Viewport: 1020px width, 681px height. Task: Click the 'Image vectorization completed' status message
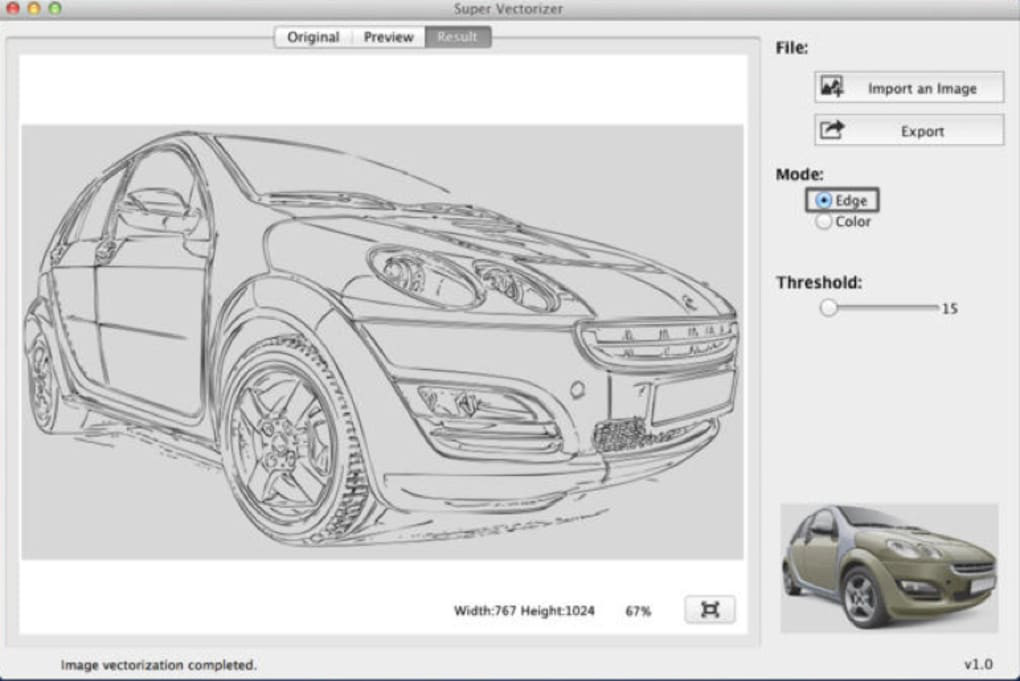click(159, 664)
